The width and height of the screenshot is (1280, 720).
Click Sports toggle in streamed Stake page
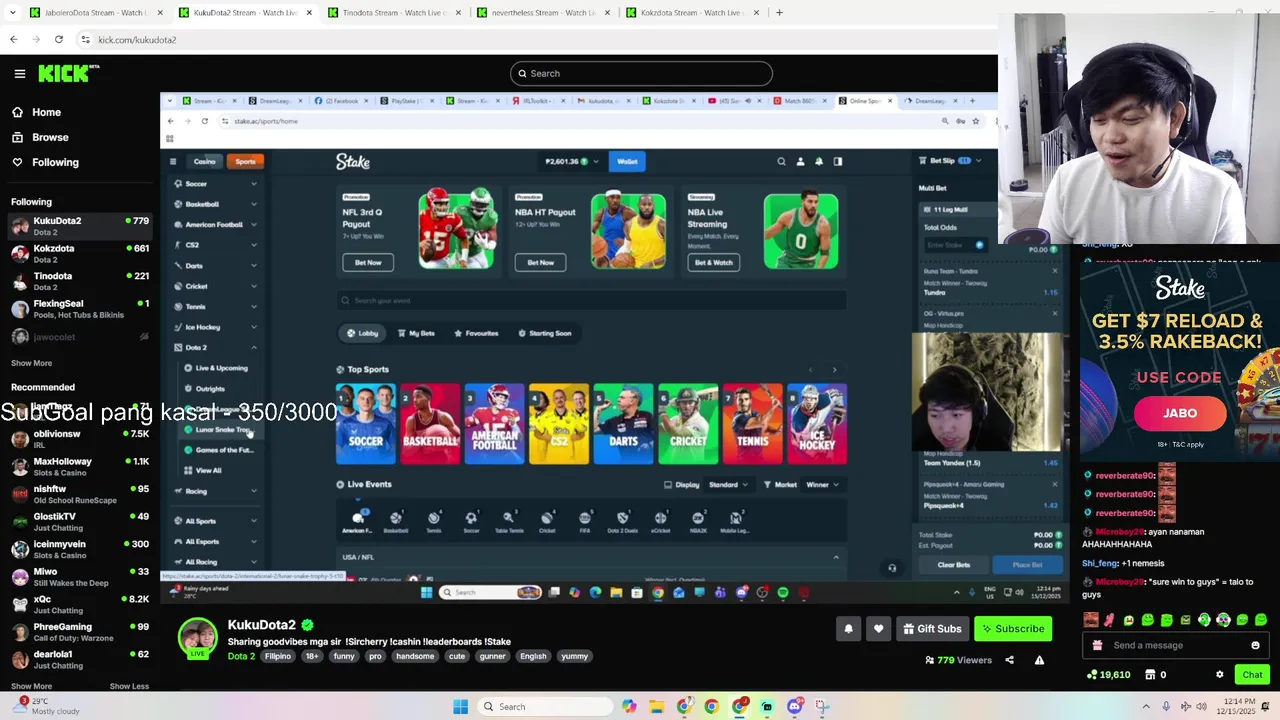coord(245,161)
